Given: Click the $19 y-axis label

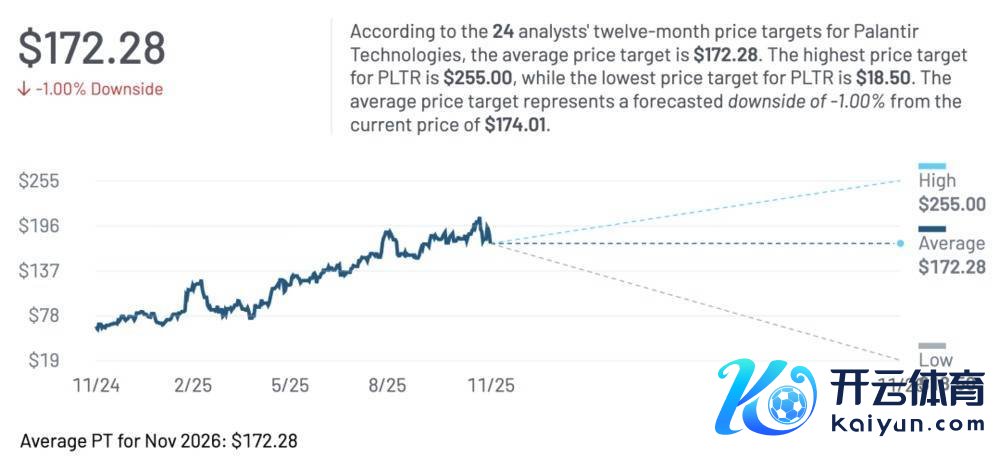Looking at the screenshot, I should click(44, 360).
